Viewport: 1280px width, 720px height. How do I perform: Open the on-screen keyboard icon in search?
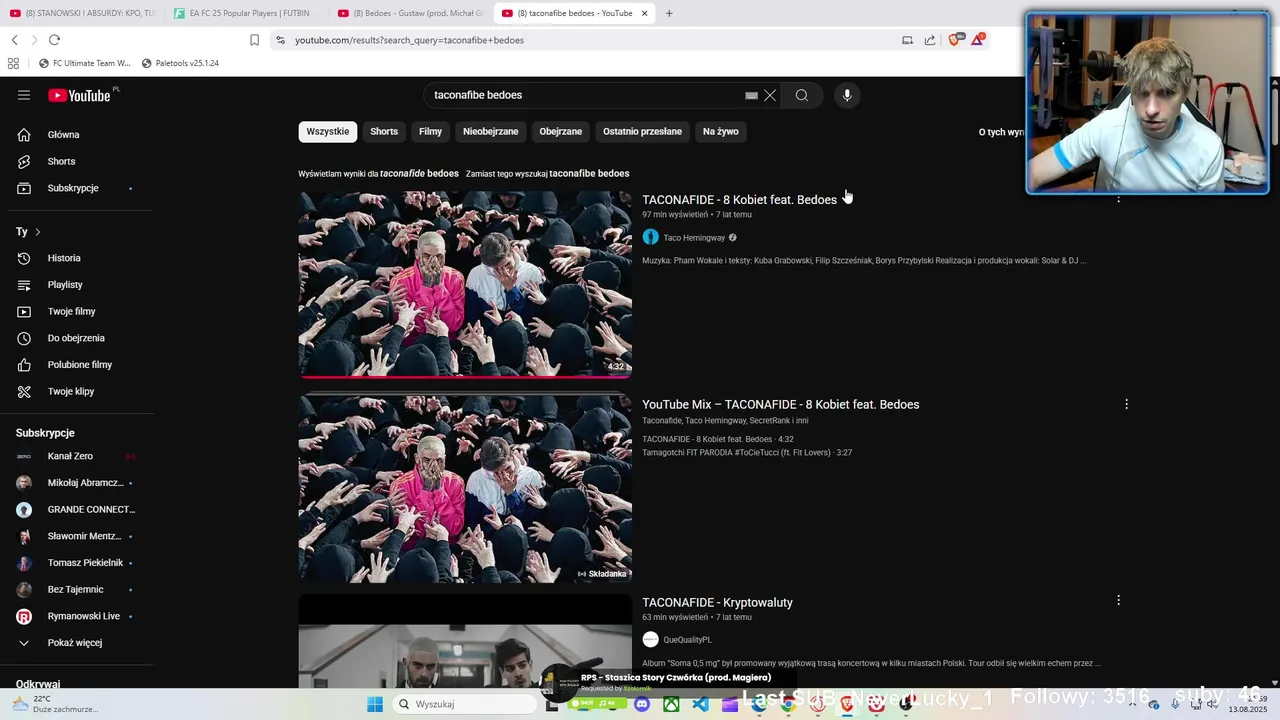(x=751, y=96)
